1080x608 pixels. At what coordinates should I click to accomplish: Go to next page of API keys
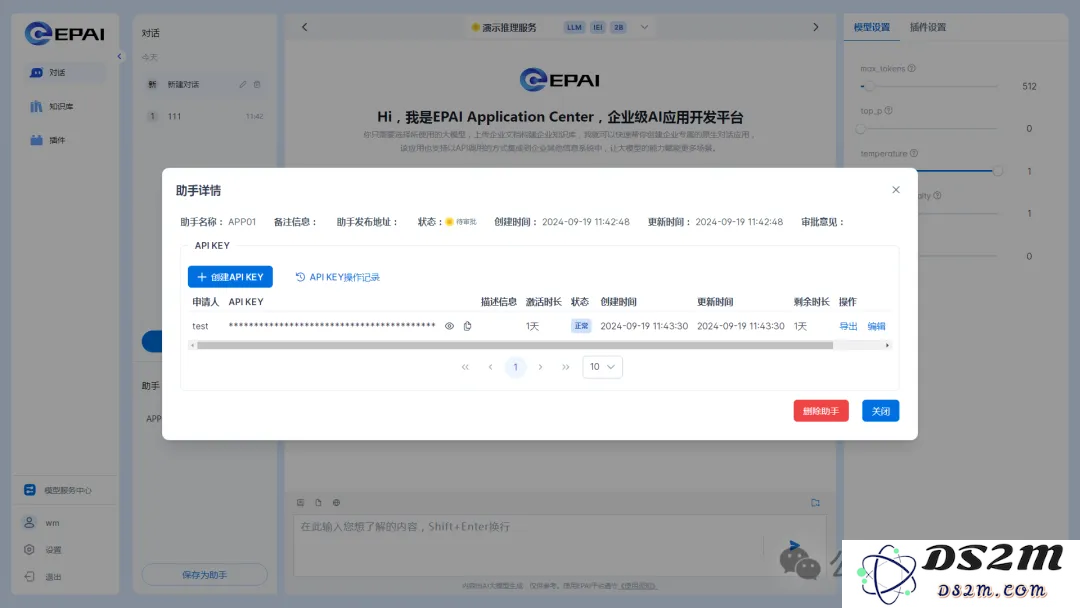541,367
